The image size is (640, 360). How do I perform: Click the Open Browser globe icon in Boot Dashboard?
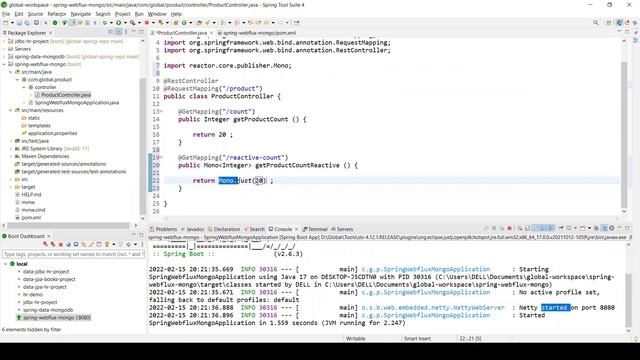pyautogui.click(x=68, y=244)
